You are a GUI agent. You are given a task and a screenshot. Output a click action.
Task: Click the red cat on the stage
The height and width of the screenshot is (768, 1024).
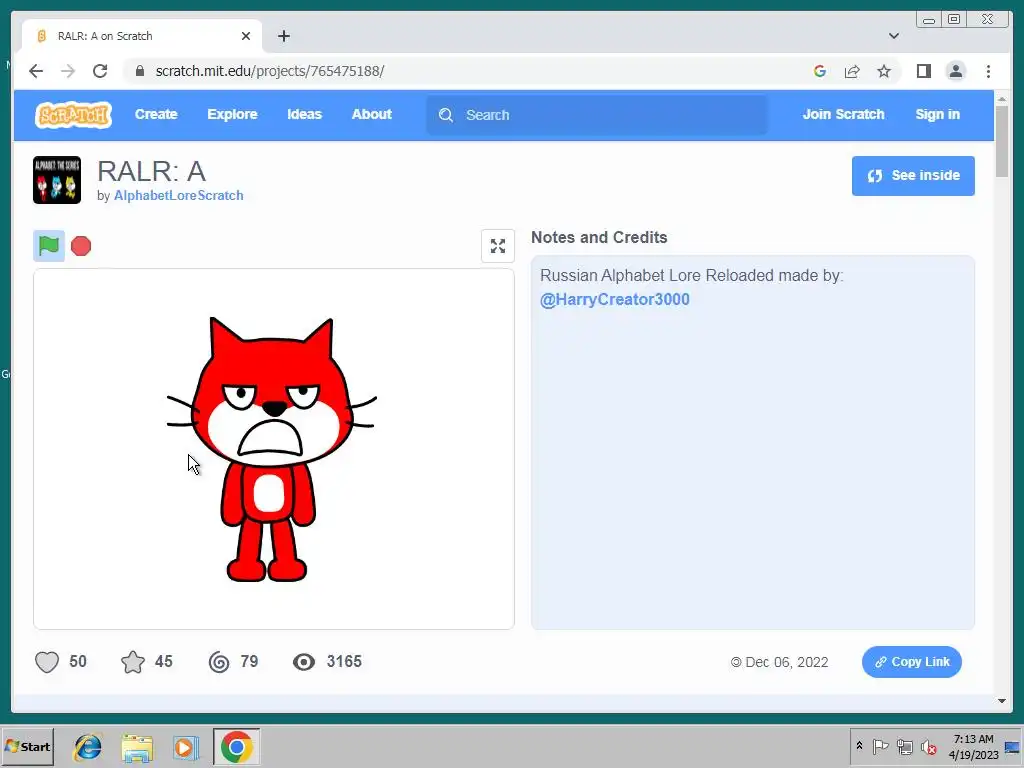coord(270,449)
